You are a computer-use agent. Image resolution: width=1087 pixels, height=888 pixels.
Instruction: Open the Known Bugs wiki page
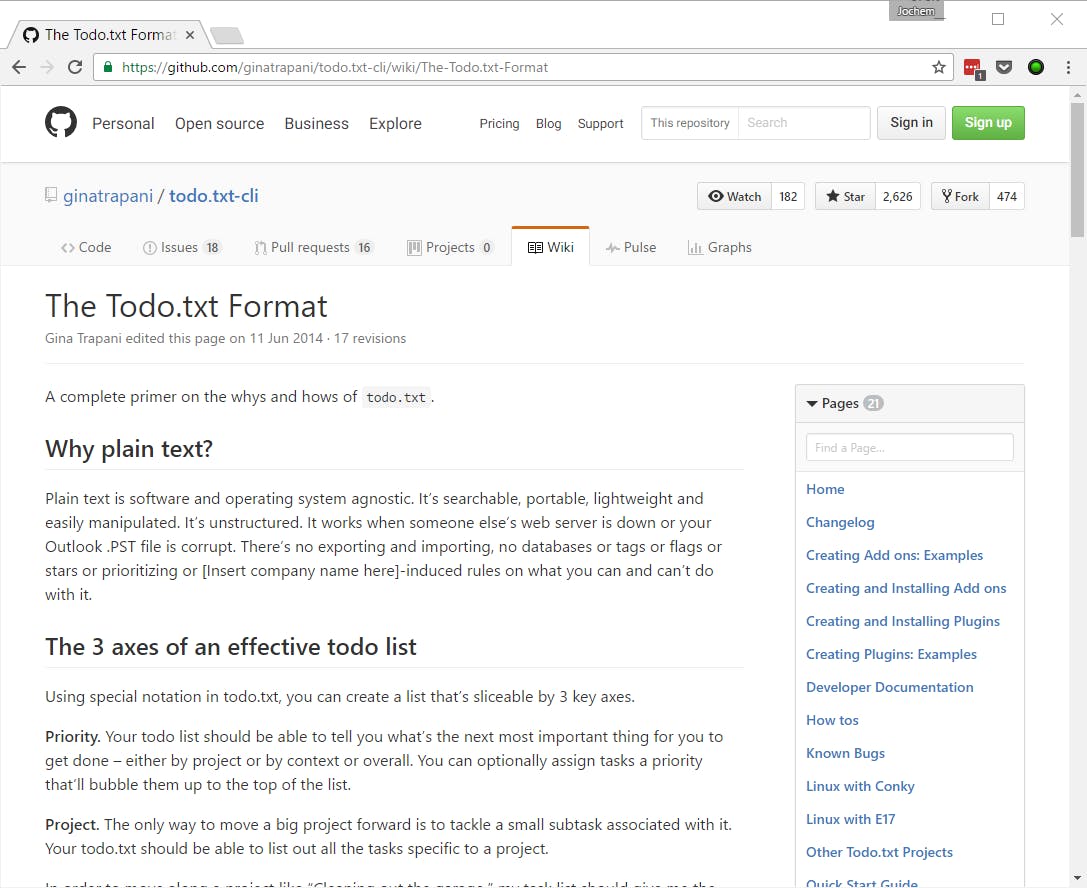[845, 754]
